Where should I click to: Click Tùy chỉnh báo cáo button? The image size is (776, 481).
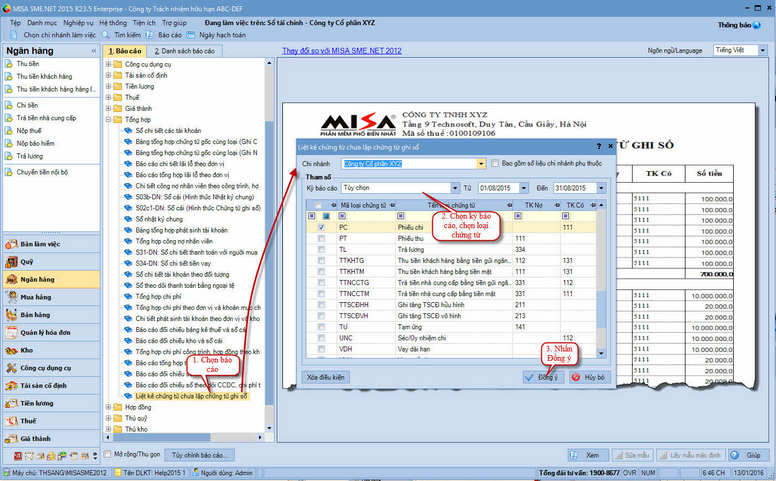click(200, 455)
